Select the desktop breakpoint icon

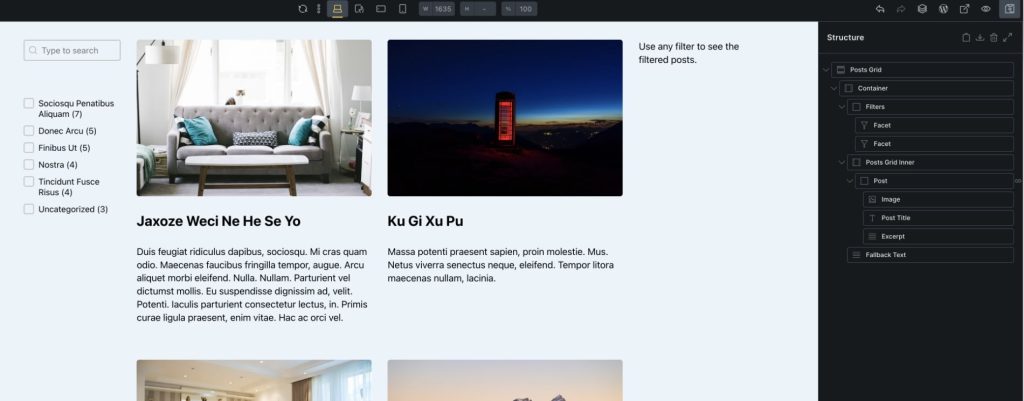(337, 9)
